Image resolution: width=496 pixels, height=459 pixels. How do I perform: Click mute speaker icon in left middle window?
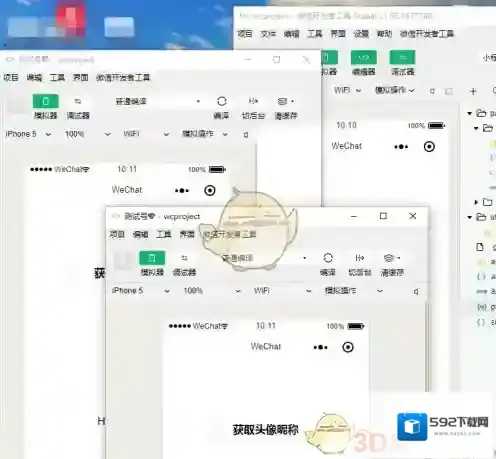[x=246, y=135]
